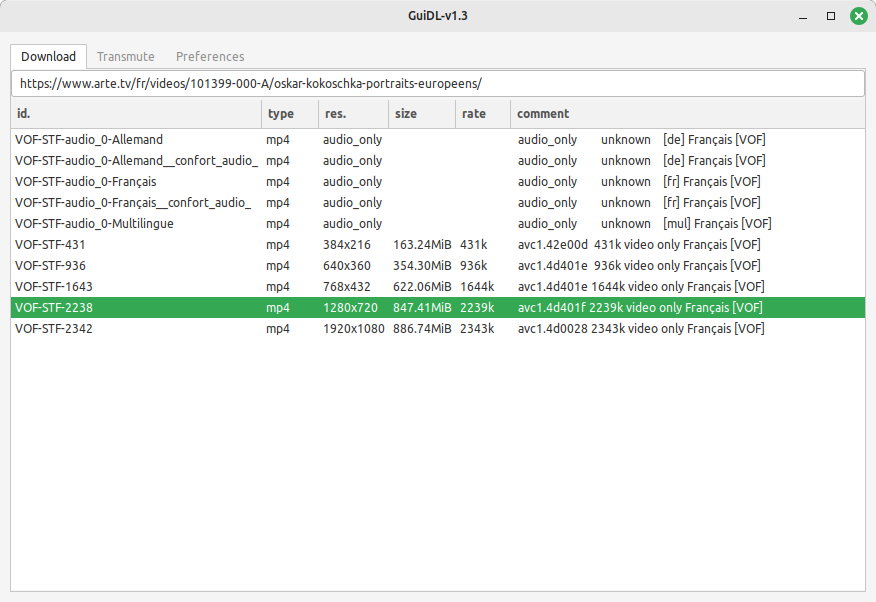This screenshot has width=876, height=602.
Task: Sort by the res. column header
Action: tap(352, 114)
